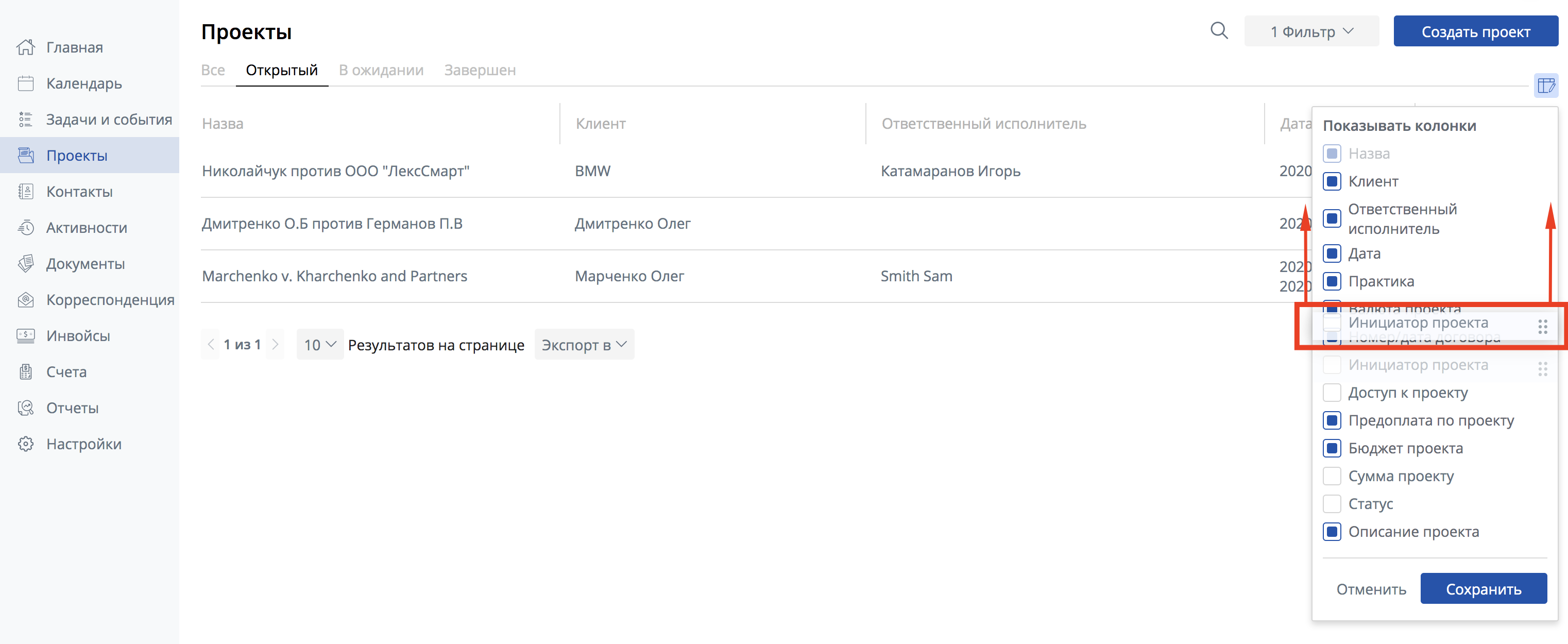Open Документы in the sidebar
Viewport: 1568px width, 644px height.
click(x=86, y=264)
